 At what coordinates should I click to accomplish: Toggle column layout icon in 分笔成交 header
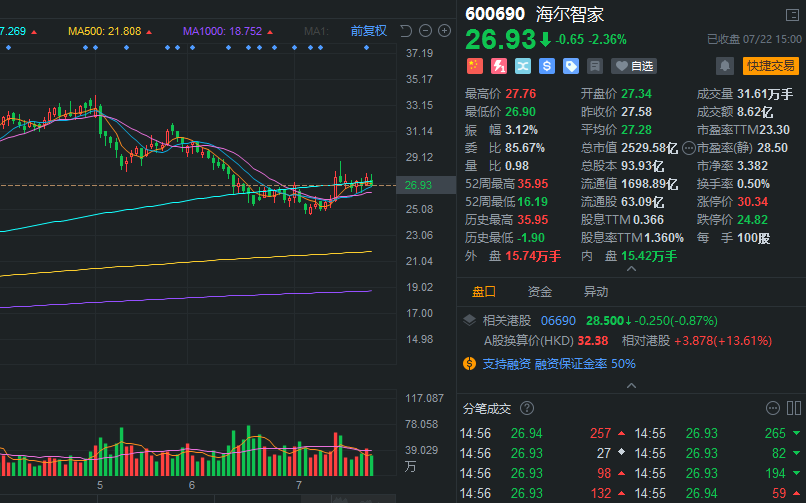tap(794, 408)
